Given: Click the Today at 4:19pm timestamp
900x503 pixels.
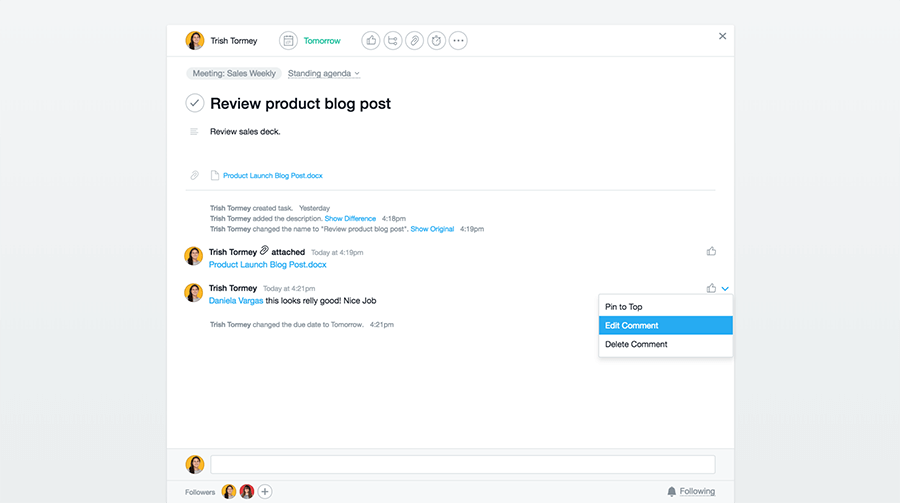Looking at the screenshot, I should 337,253.
